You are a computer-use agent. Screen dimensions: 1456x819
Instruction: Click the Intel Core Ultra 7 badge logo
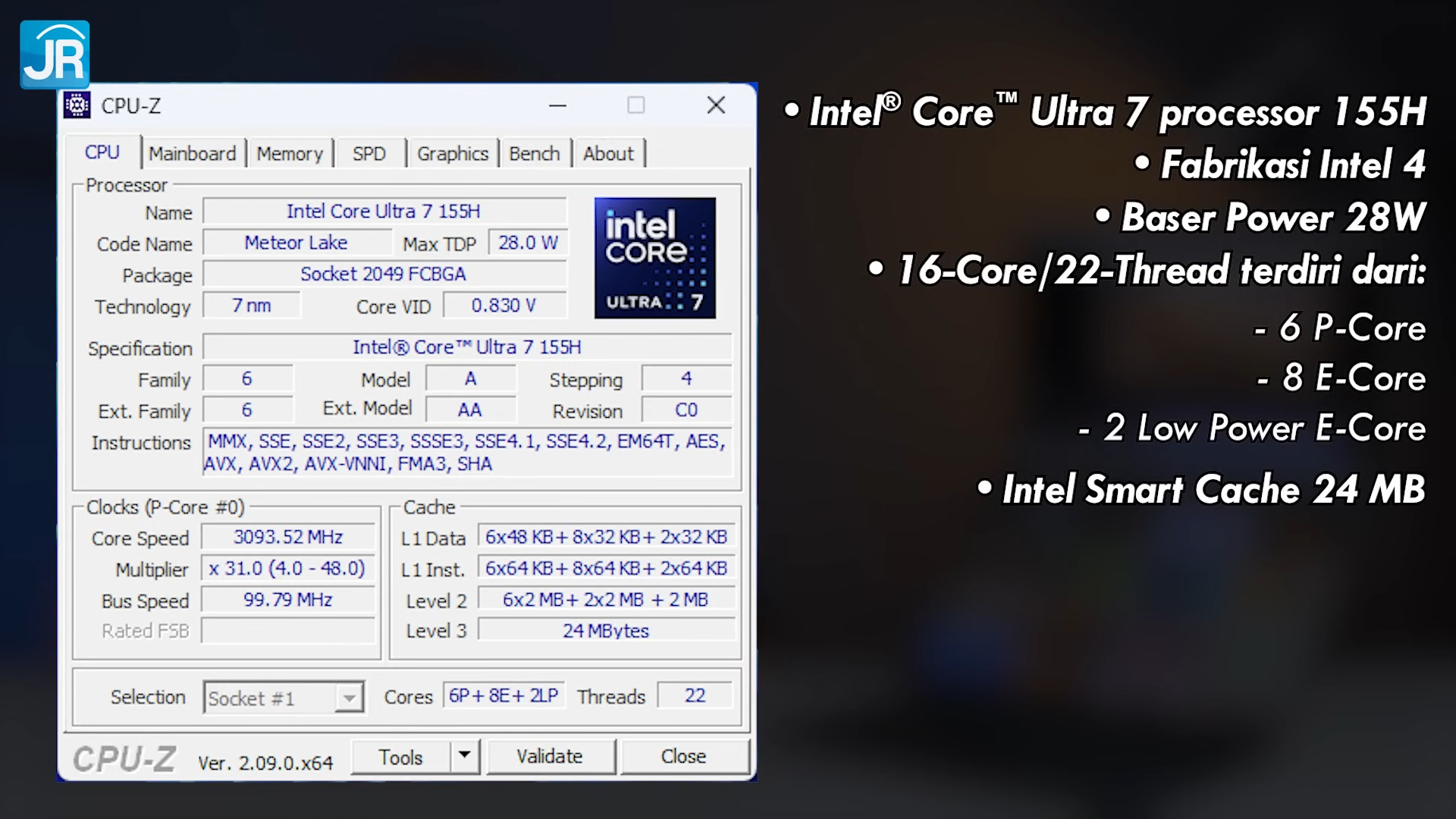(x=654, y=259)
